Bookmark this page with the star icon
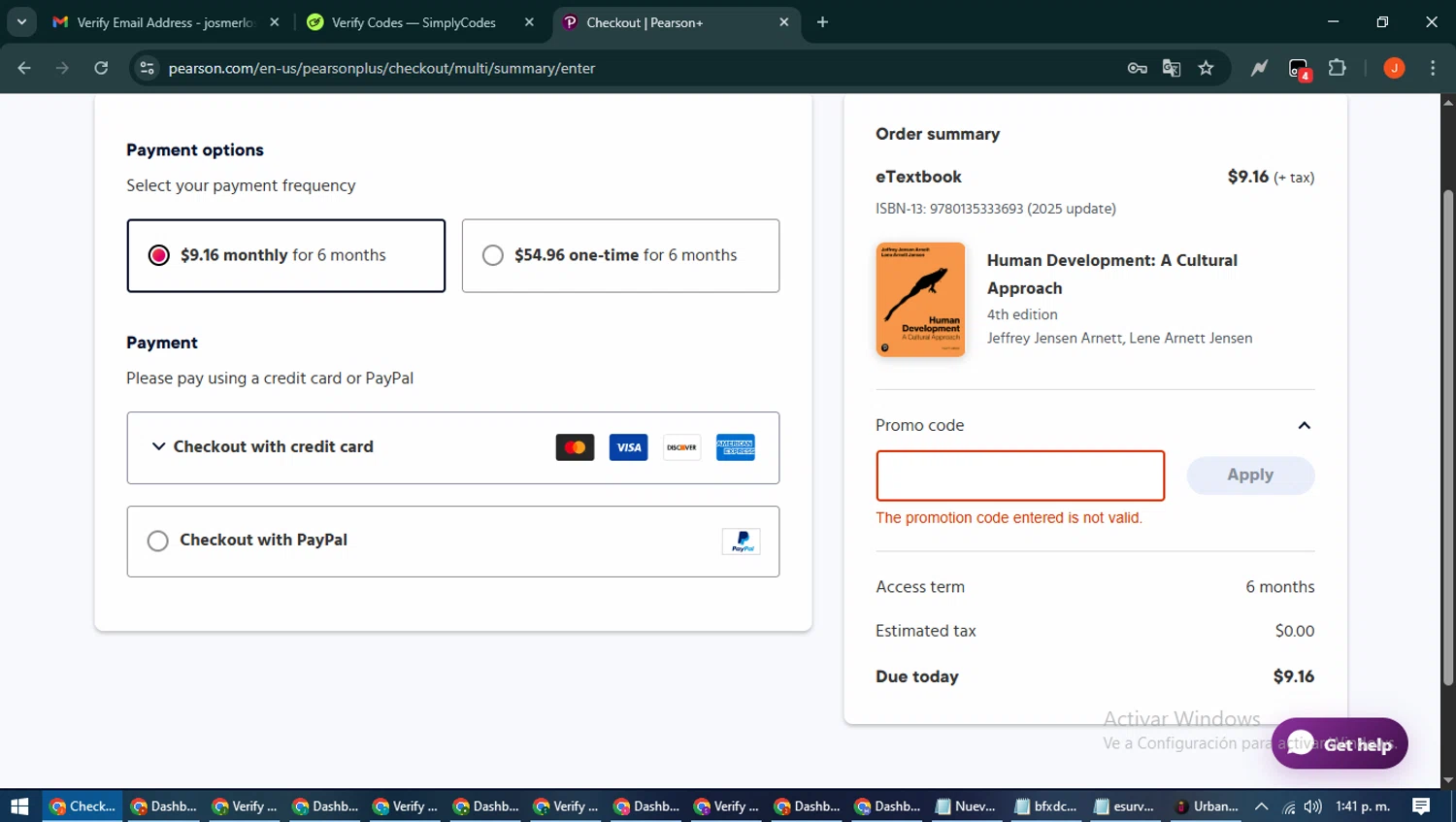Screen dimensions: 1456x822 point(1206,68)
